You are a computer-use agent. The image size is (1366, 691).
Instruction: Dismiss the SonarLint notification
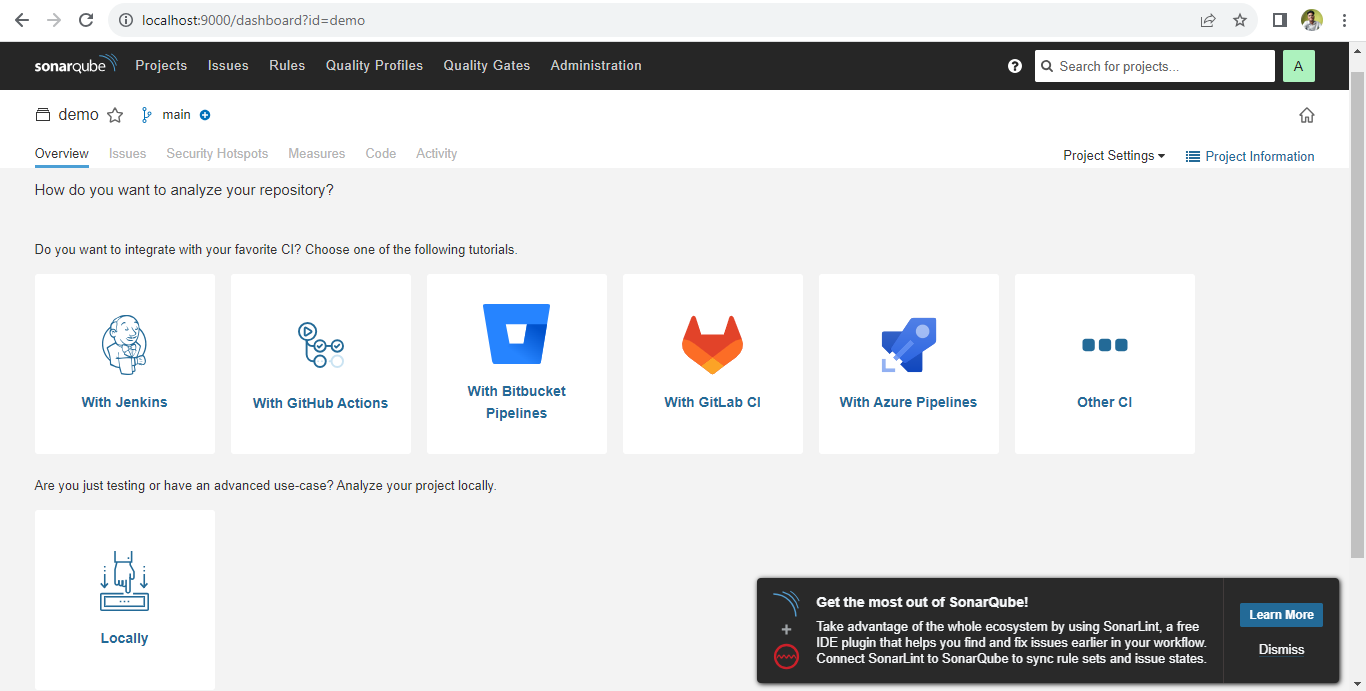1281,649
